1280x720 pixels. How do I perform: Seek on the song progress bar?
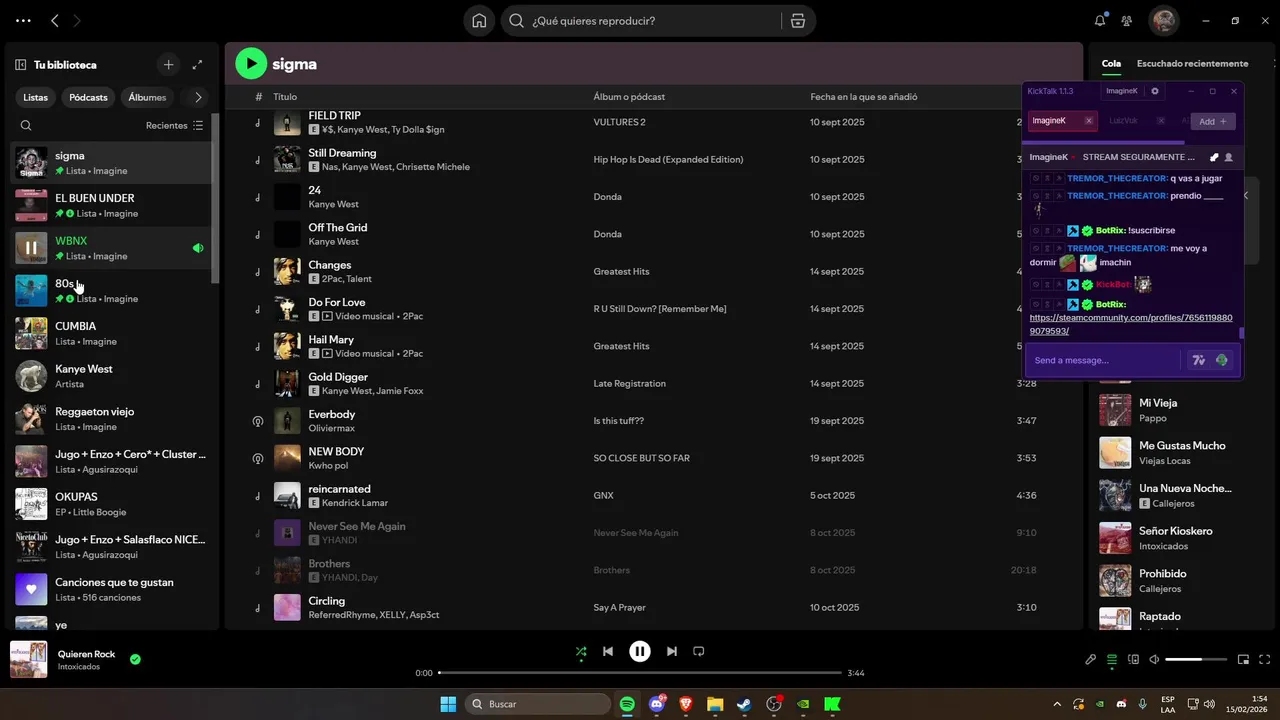[640, 673]
